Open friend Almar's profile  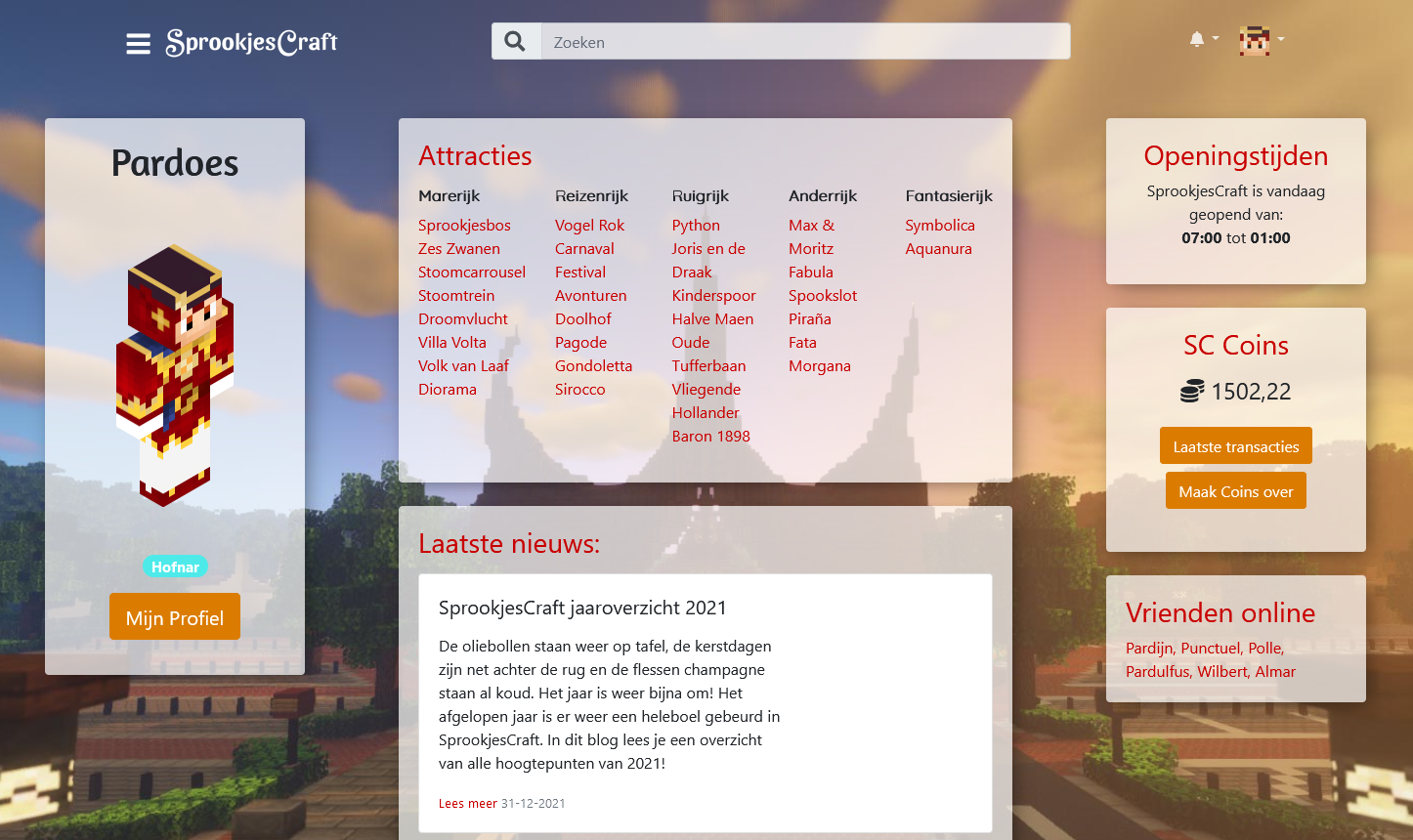pyautogui.click(x=1275, y=671)
